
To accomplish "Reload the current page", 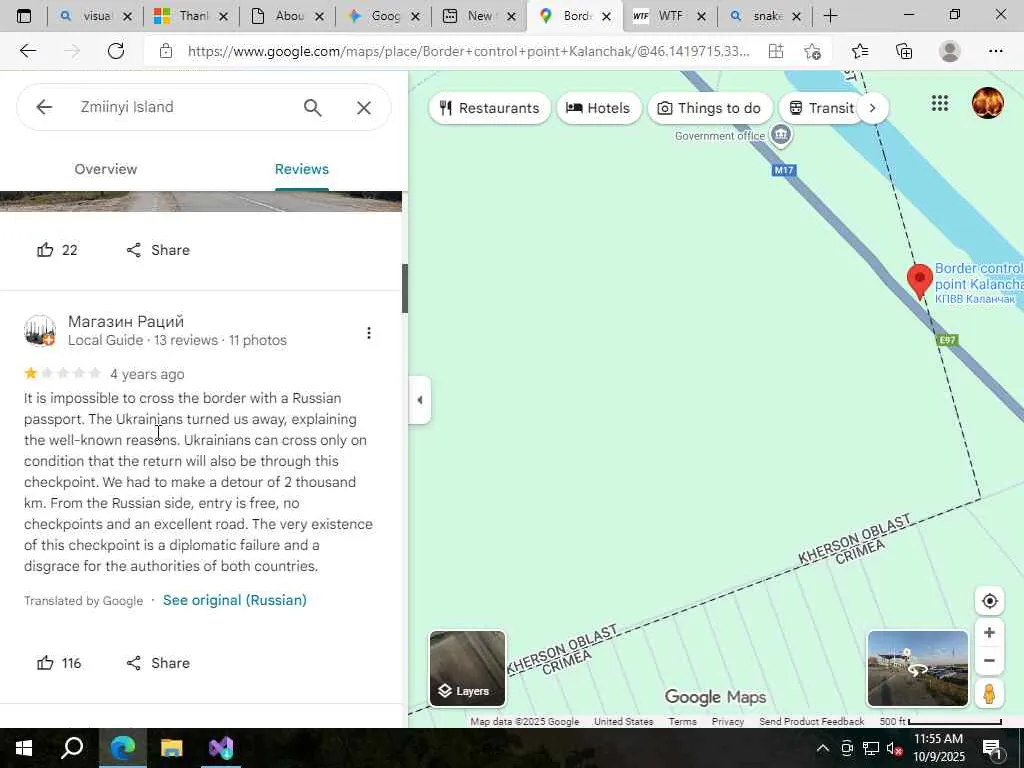I will tap(116, 51).
